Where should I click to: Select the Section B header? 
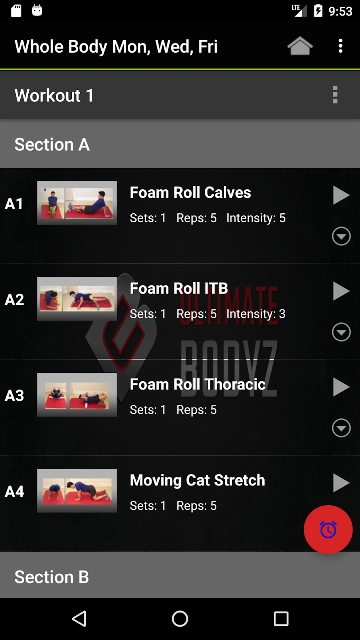click(x=180, y=576)
